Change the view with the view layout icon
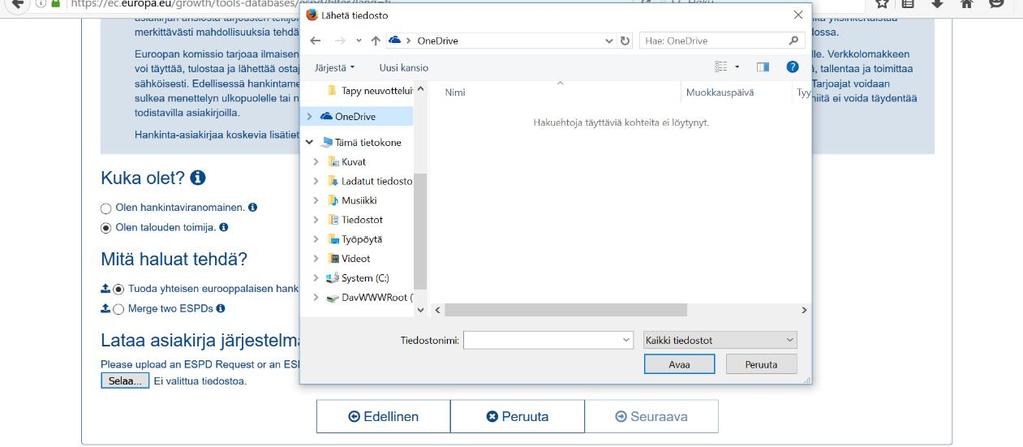The height and width of the screenshot is (447, 1023). 721,67
